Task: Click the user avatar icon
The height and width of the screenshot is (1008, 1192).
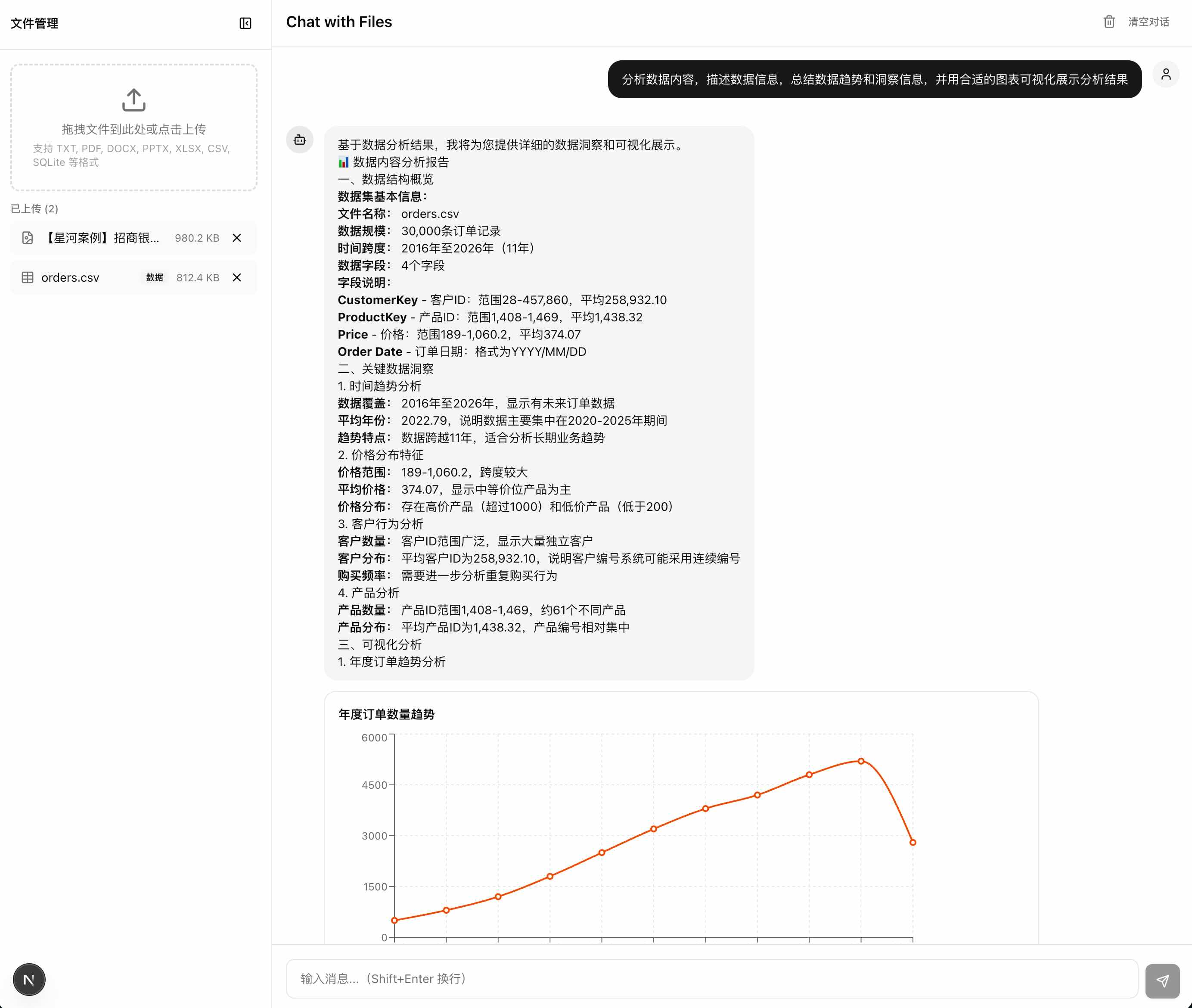Action: (1166, 74)
